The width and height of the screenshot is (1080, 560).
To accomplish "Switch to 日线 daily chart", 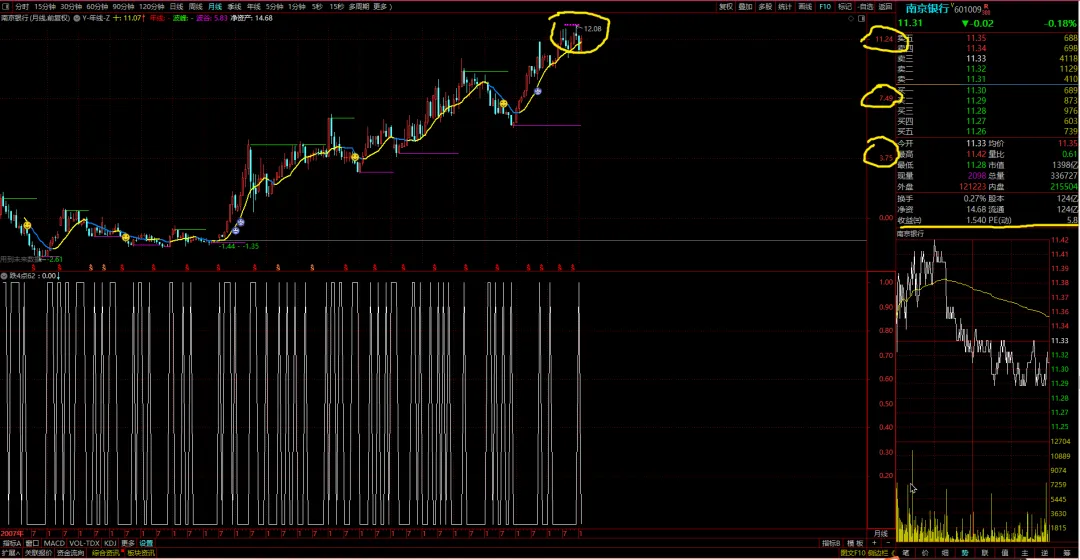I will click(x=176, y=6).
